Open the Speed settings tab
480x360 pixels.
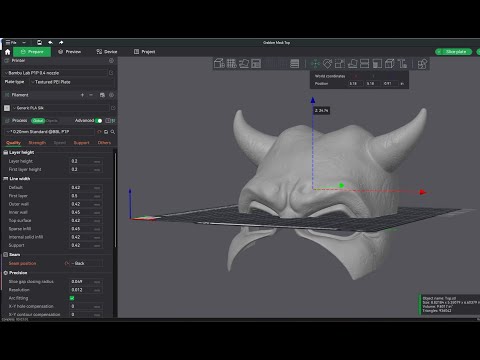click(x=60, y=143)
